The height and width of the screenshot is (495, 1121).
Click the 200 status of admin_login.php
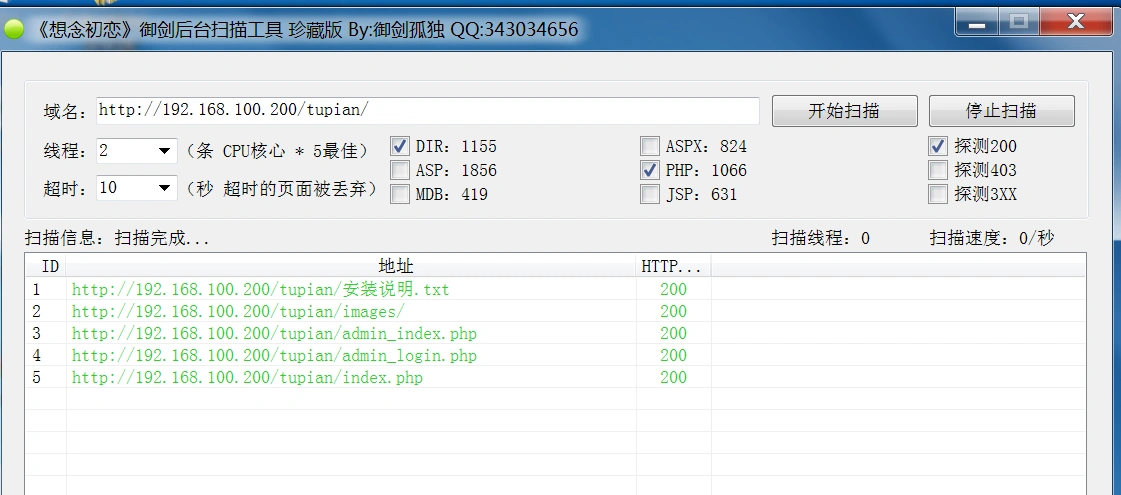[673, 356]
